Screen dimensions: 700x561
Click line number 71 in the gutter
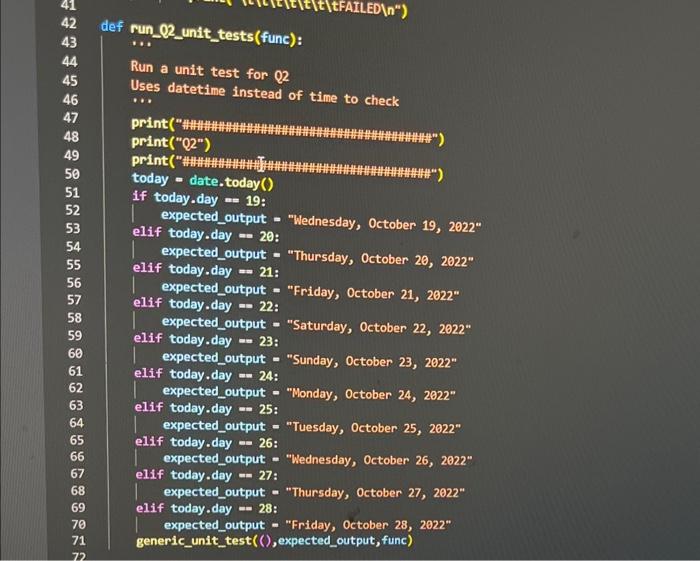tap(78, 540)
